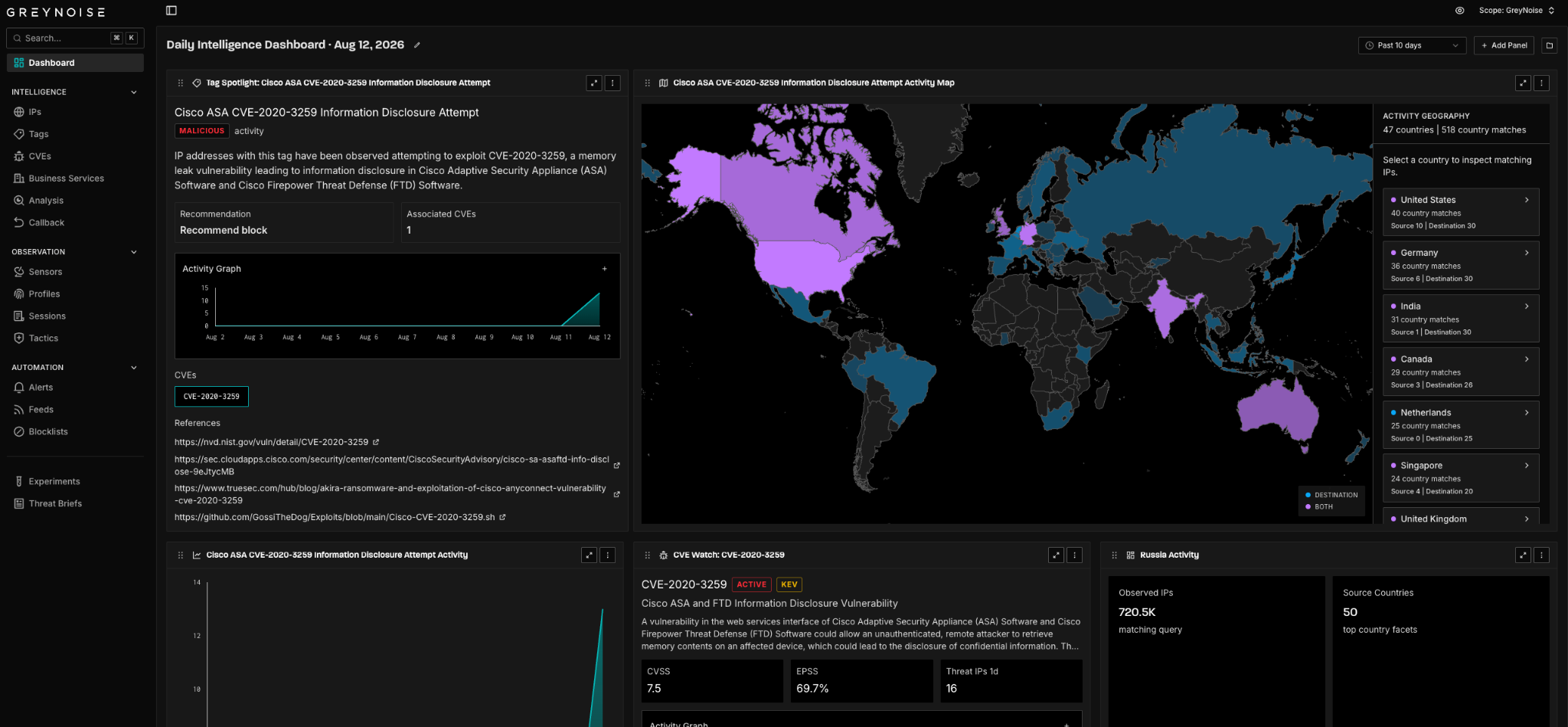Edit dashboard title with the pencil icon

[x=417, y=45]
